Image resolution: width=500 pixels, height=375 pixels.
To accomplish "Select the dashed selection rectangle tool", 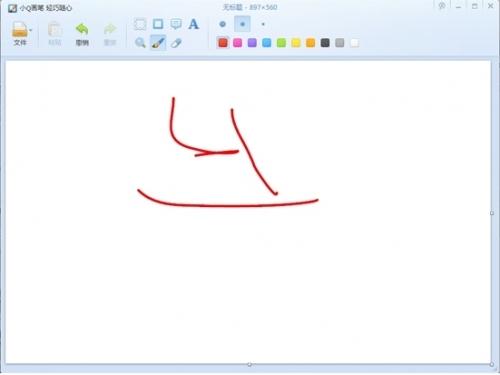I will [140, 24].
